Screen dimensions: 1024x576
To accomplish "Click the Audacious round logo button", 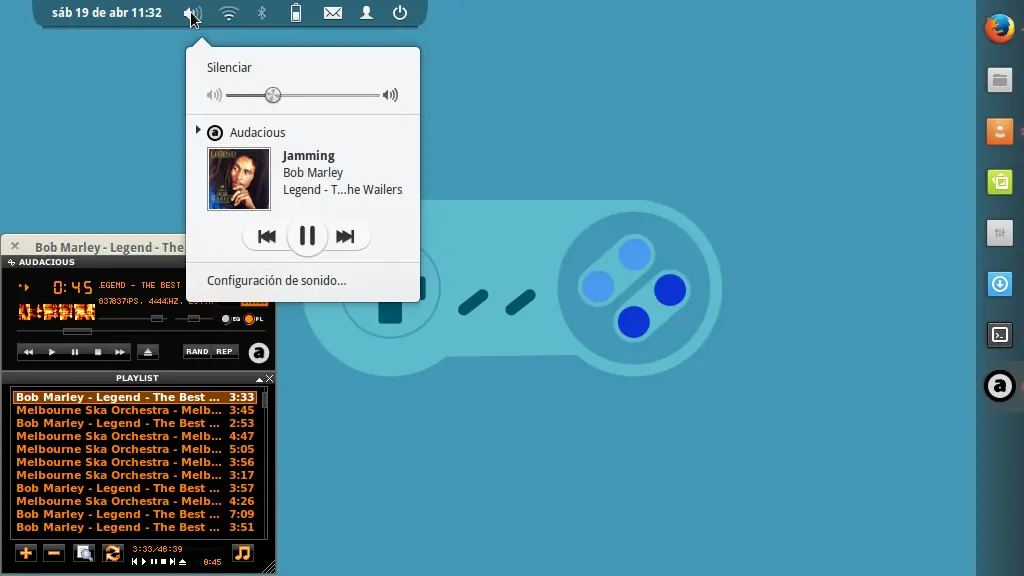I will [259, 353].
